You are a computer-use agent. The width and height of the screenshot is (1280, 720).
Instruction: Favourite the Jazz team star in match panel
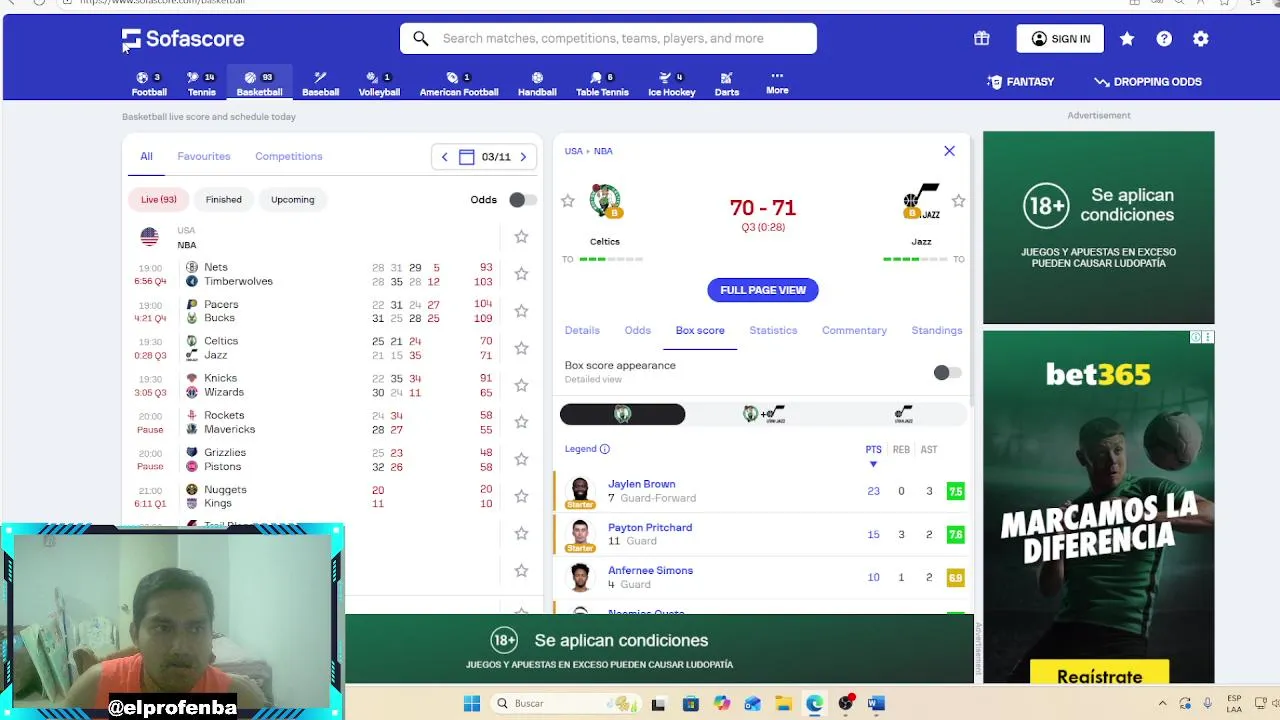[x=958, y=201]
